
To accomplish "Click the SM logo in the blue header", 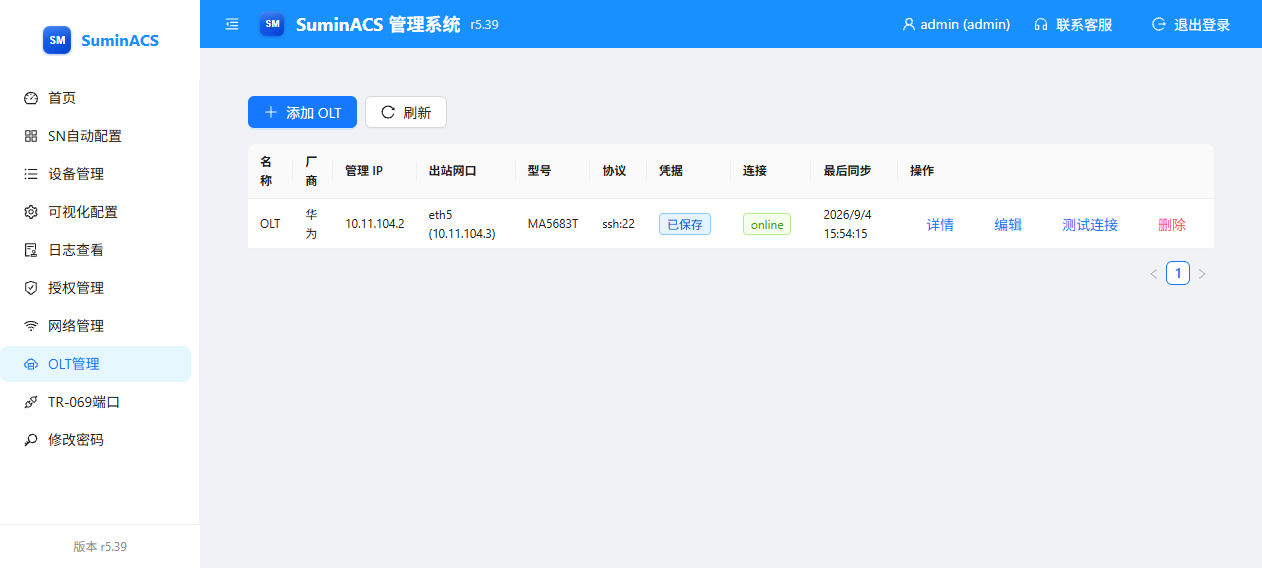I will point(272,24).
